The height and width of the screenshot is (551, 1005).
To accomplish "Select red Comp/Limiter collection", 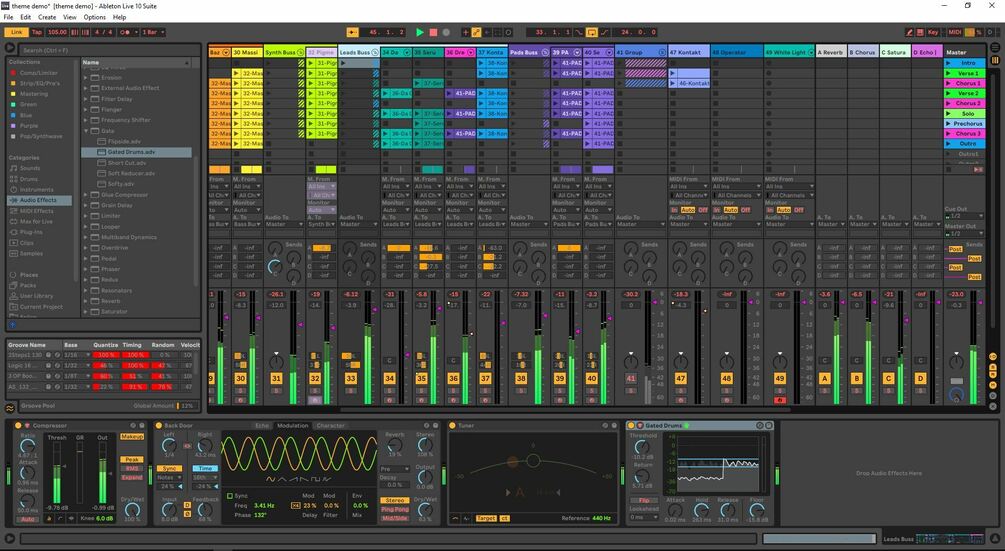I will (x=38, y=72).
